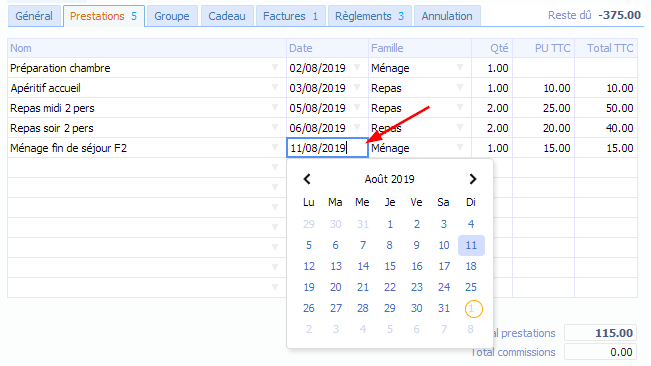The width and height of the screenshot is (651, 366).
Task: Expand name dropdown for Repas soir 2 pers
Action: (275, 127)
